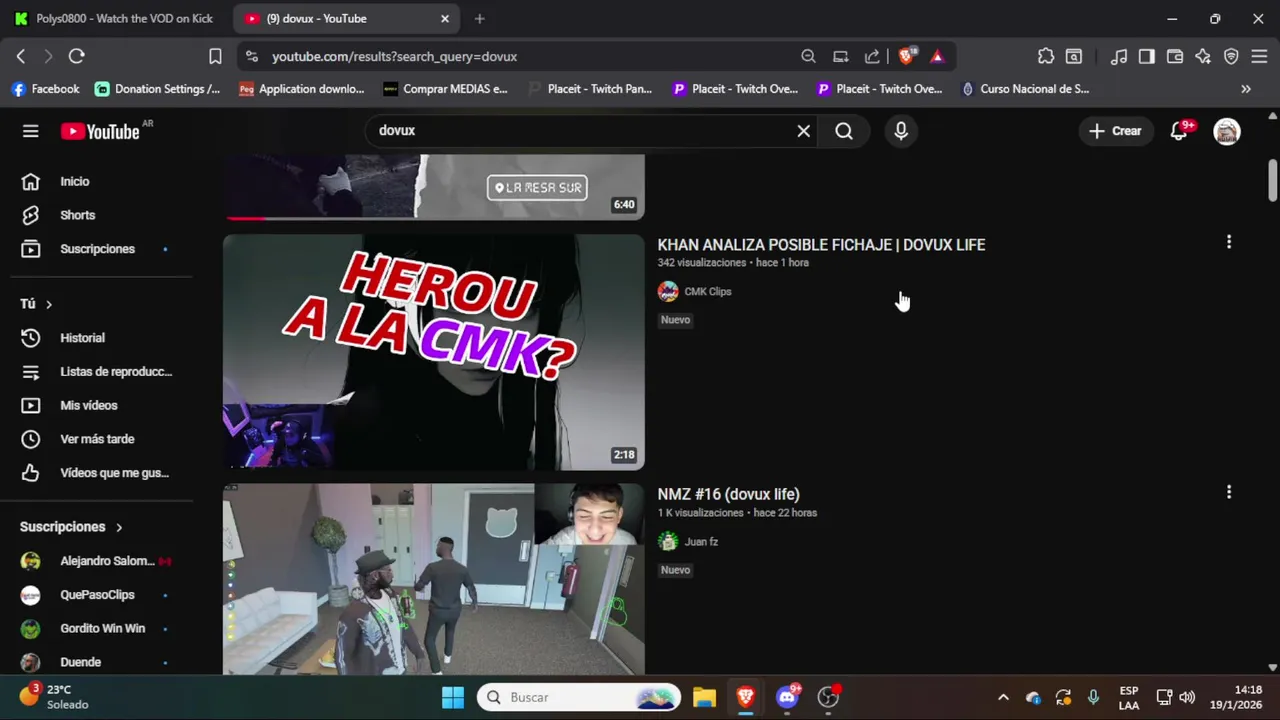Open the zoom magnifier in the address bar
The width and height of the screenshot is (1280, 720).
808,57
